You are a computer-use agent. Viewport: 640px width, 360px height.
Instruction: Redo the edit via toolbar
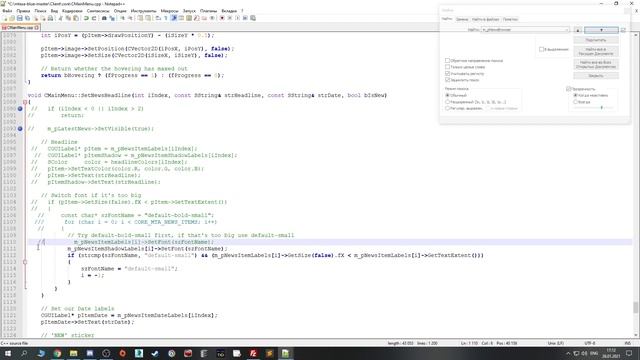click(x=94, y=18)
